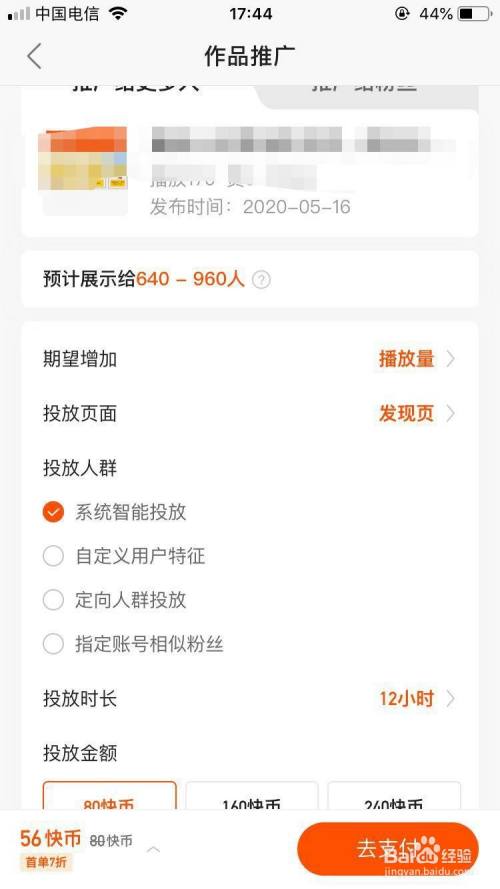Viewport: 500px width, 889px height.
Task: Tap the cellular signal bars icon
Action: point(19,14)
